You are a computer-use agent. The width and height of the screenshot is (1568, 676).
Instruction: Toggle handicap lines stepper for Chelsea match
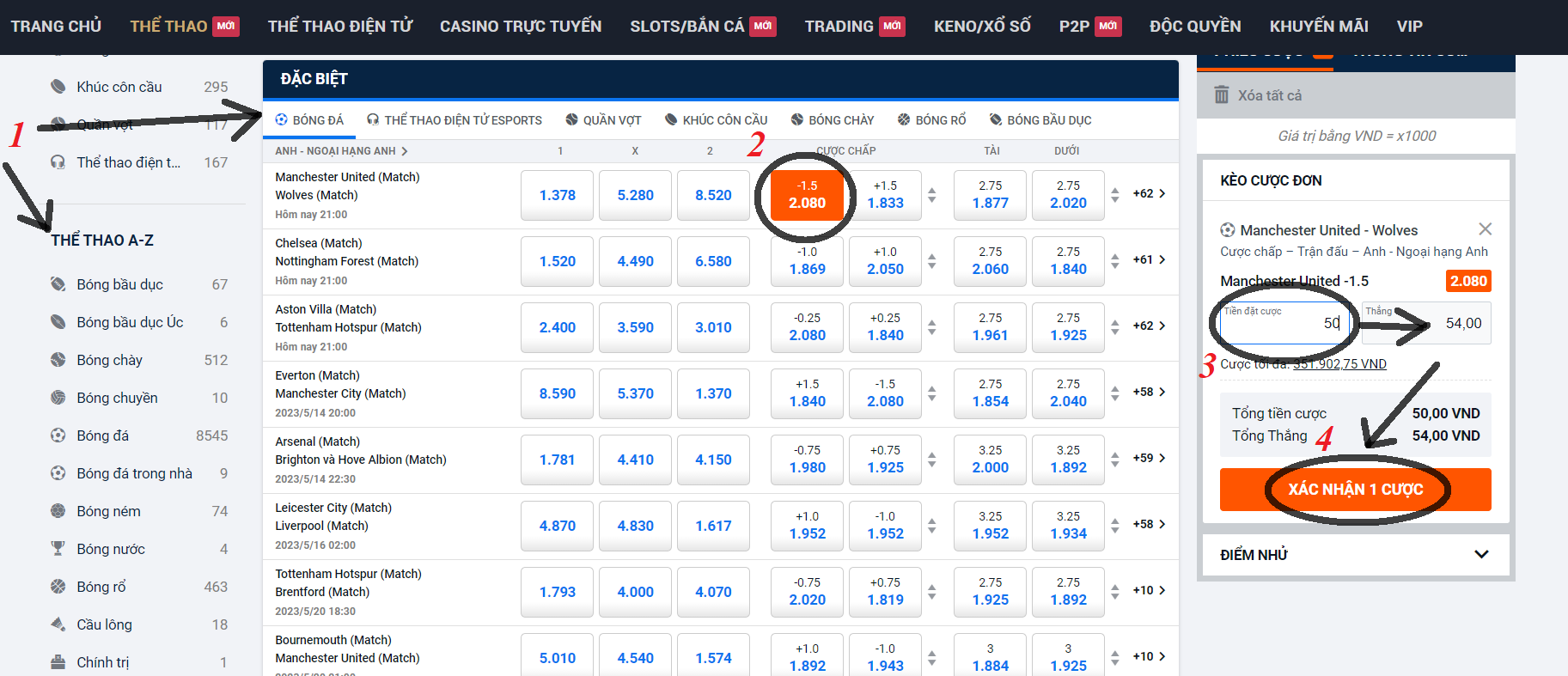pyautogui.click(x=932, y=261)
